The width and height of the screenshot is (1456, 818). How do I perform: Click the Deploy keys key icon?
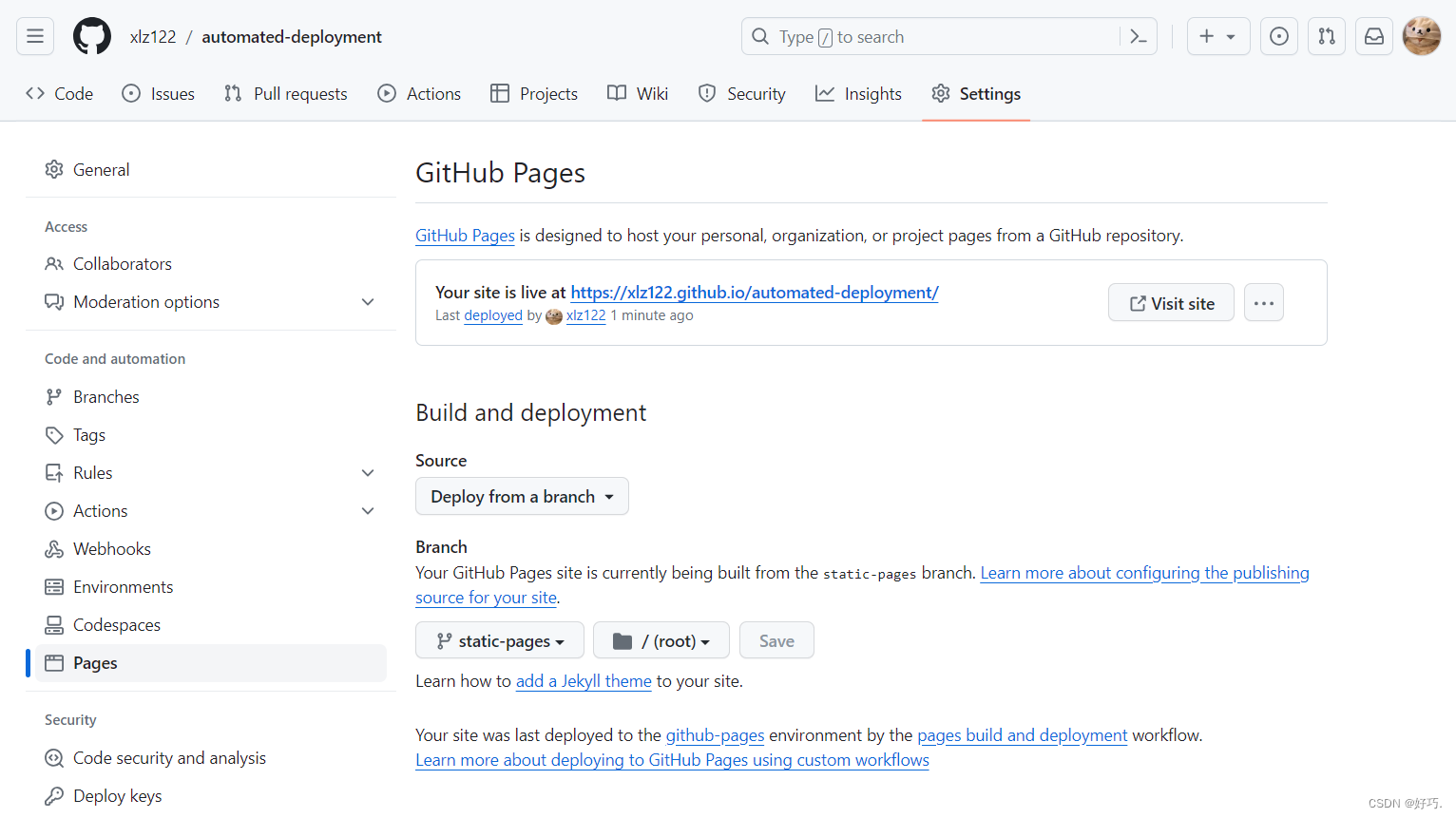coord(54,795)
